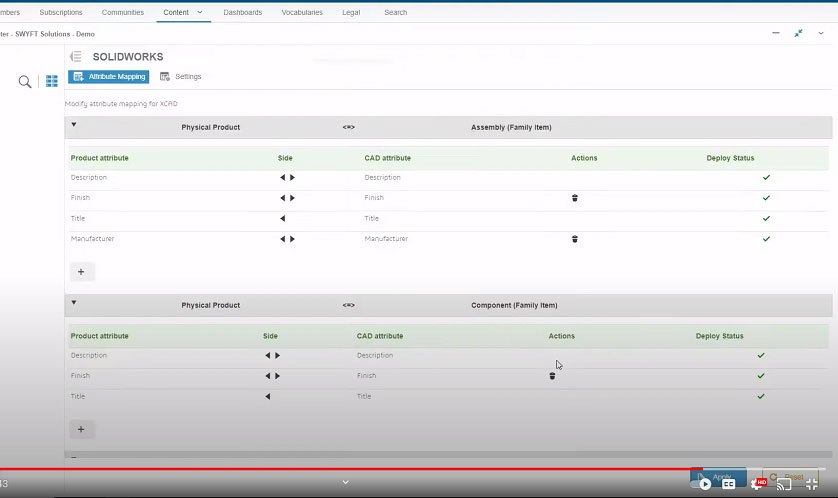
Task: Delete the Finish mapping in Component section
Action: coord(552,376)
